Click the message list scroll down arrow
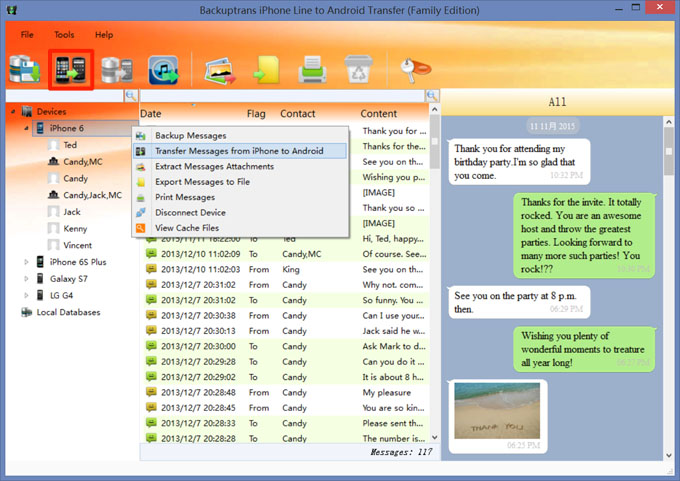Image resolution: width=680 pixels, height=481 pixels. pos(435,438)
